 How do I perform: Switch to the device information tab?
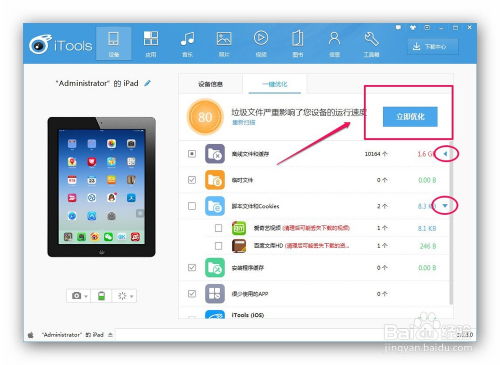(210, 84)
